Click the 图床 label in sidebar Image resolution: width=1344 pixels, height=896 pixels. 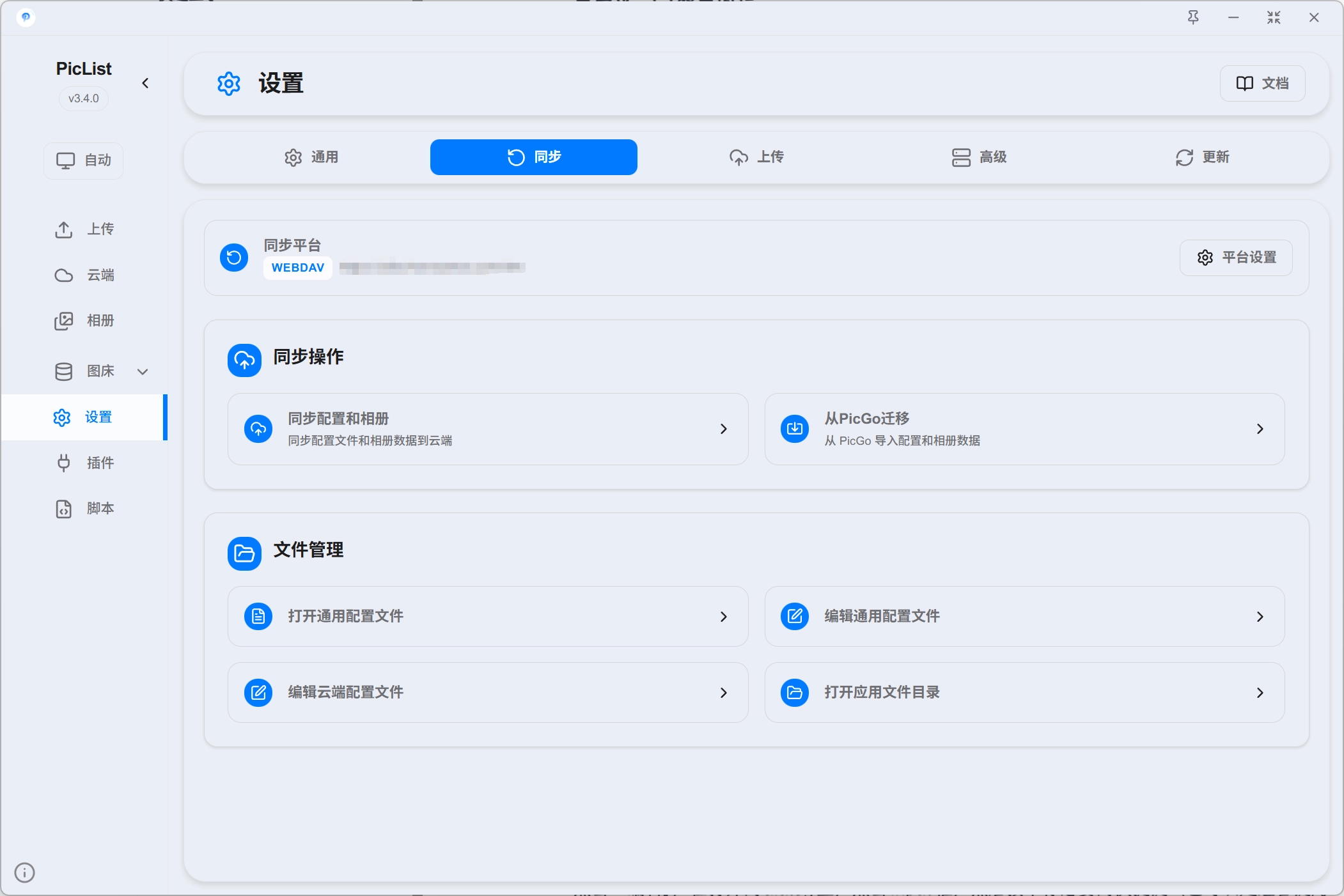click(100, 371)
